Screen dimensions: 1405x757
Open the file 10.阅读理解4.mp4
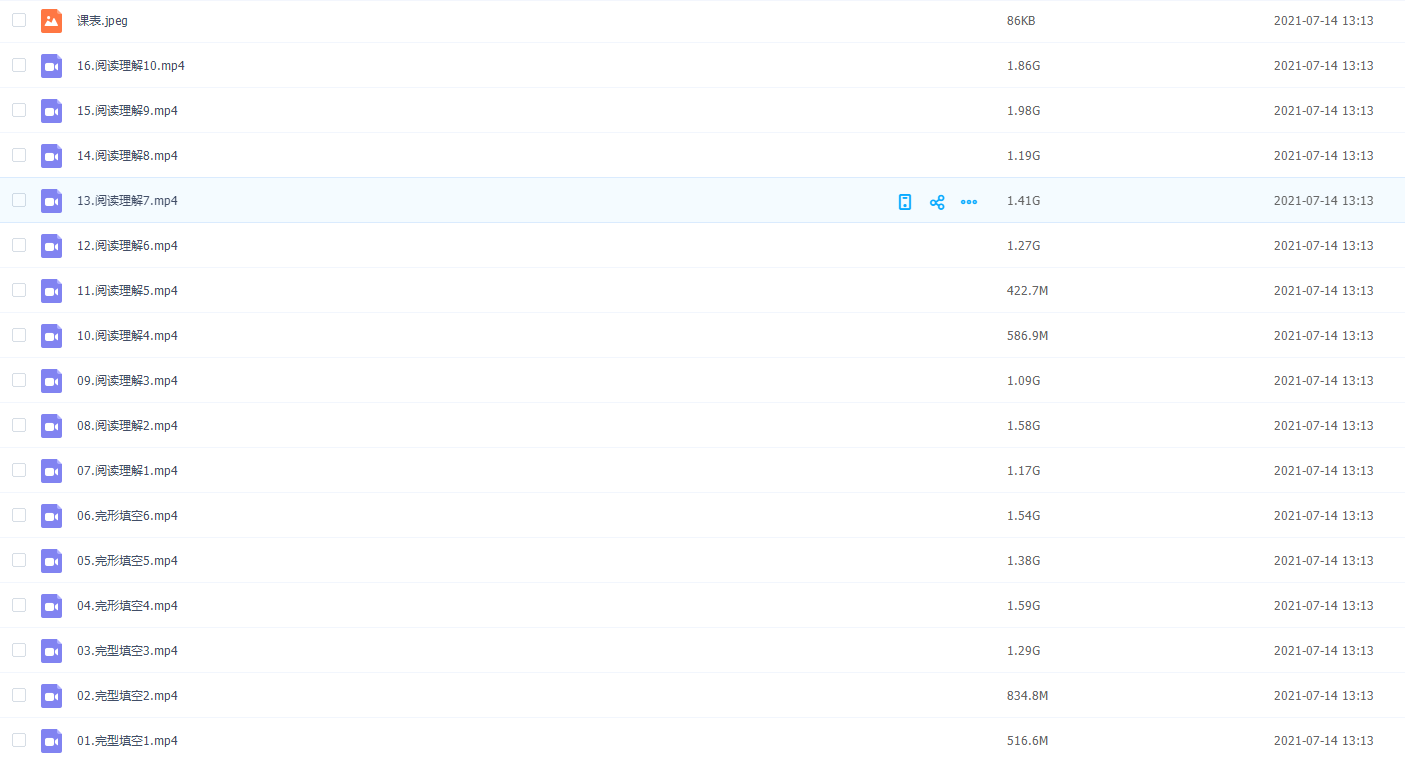[127, 336]
